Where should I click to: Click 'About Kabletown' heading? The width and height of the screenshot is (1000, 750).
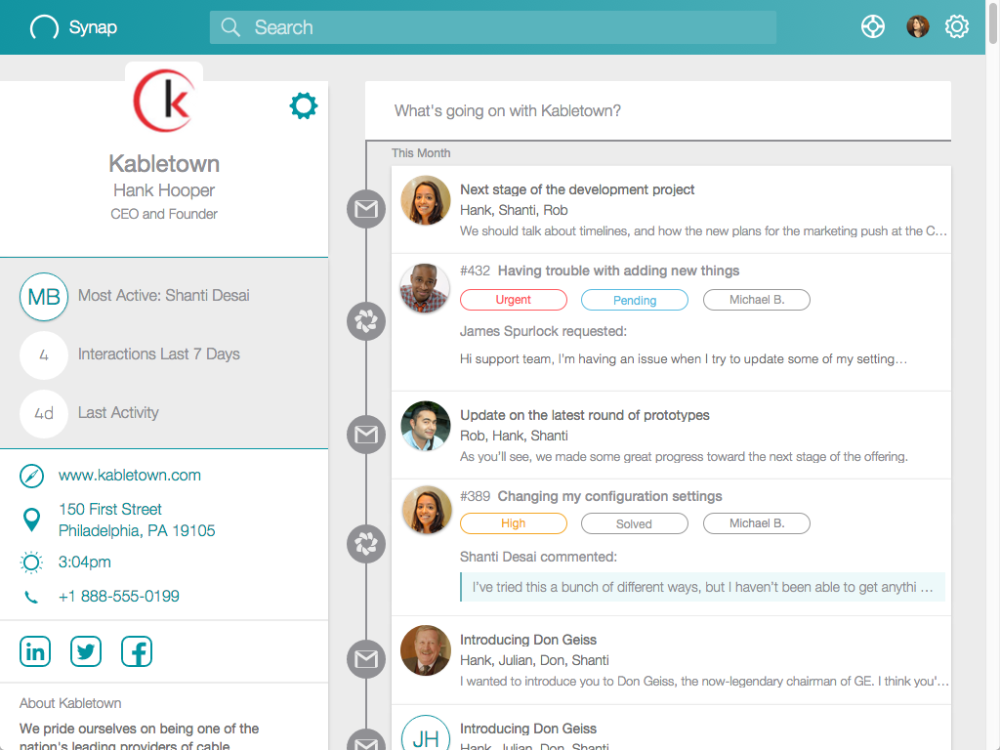[70, 703]
